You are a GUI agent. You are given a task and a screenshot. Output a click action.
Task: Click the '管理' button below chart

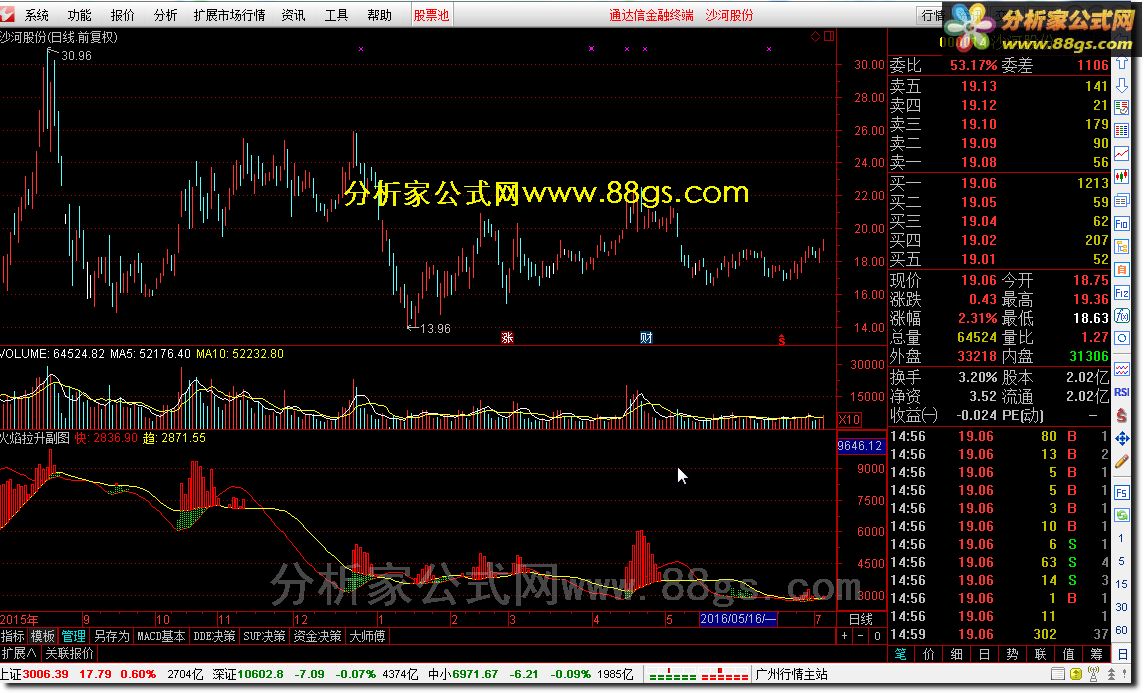click(x=73, y=636)
